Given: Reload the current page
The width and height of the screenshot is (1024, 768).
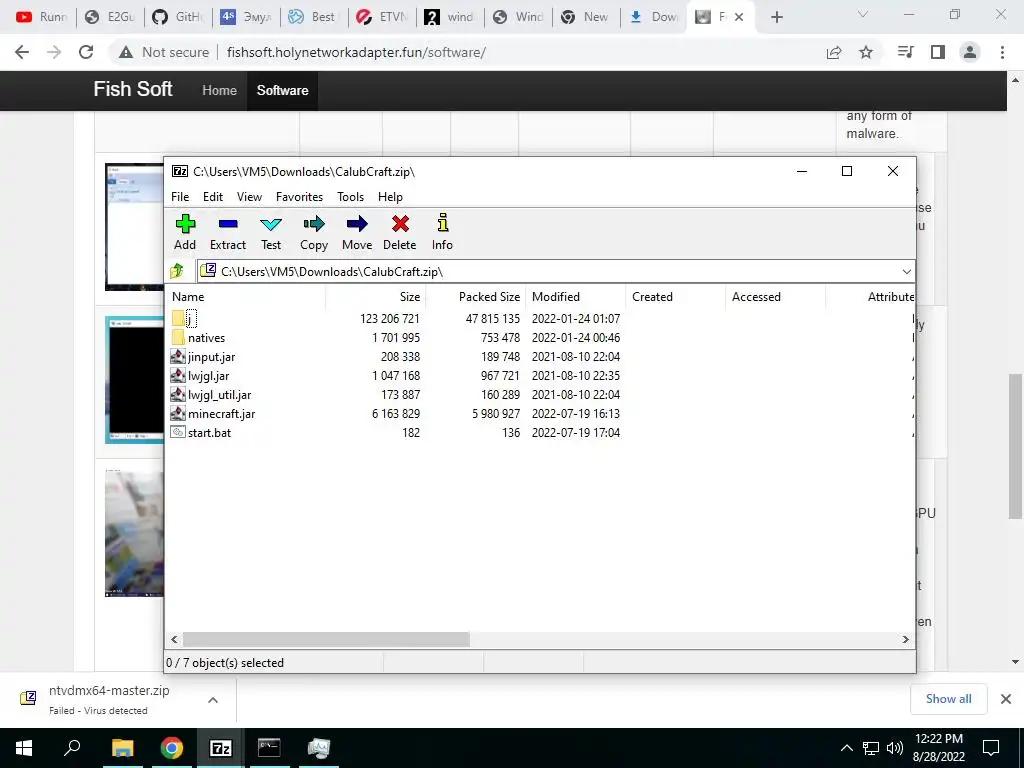Looking at the screenshot, I should click(x=86, y=52).
